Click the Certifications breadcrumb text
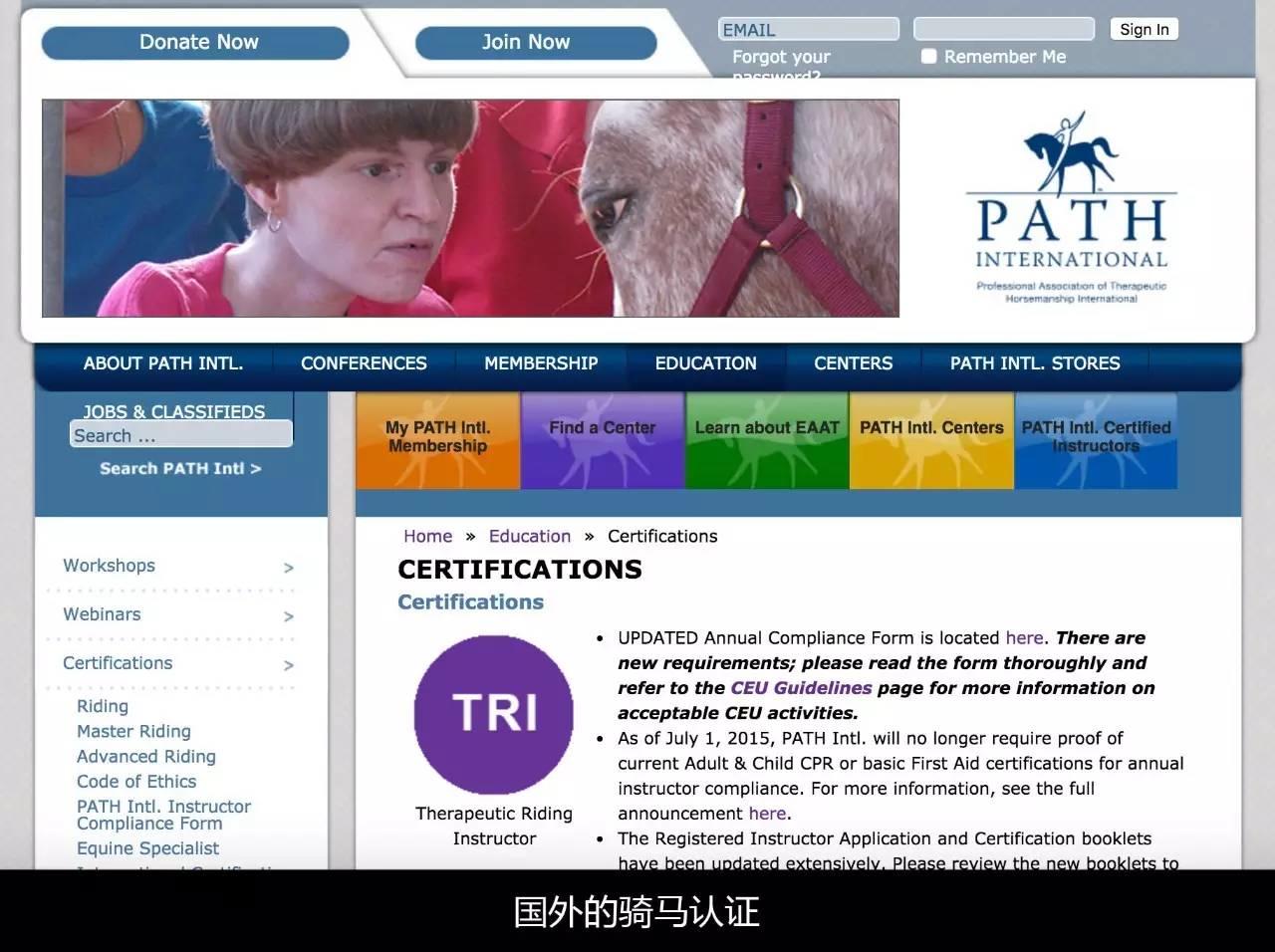Screen dimensions: 1275x952 coord(662,536)
